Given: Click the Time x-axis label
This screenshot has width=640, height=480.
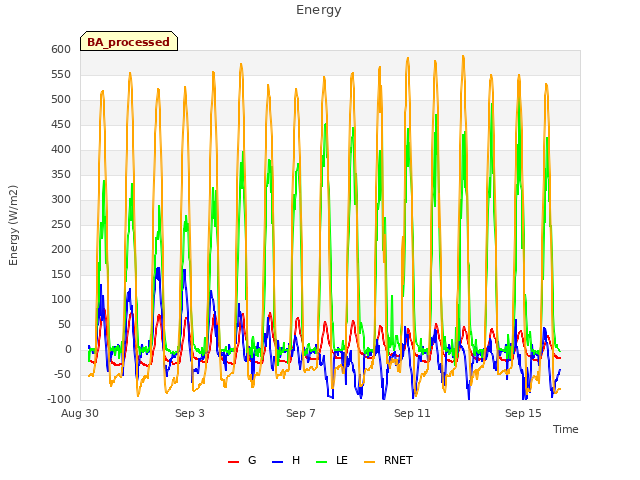Looking at the screenshot, I should (566, 429).
